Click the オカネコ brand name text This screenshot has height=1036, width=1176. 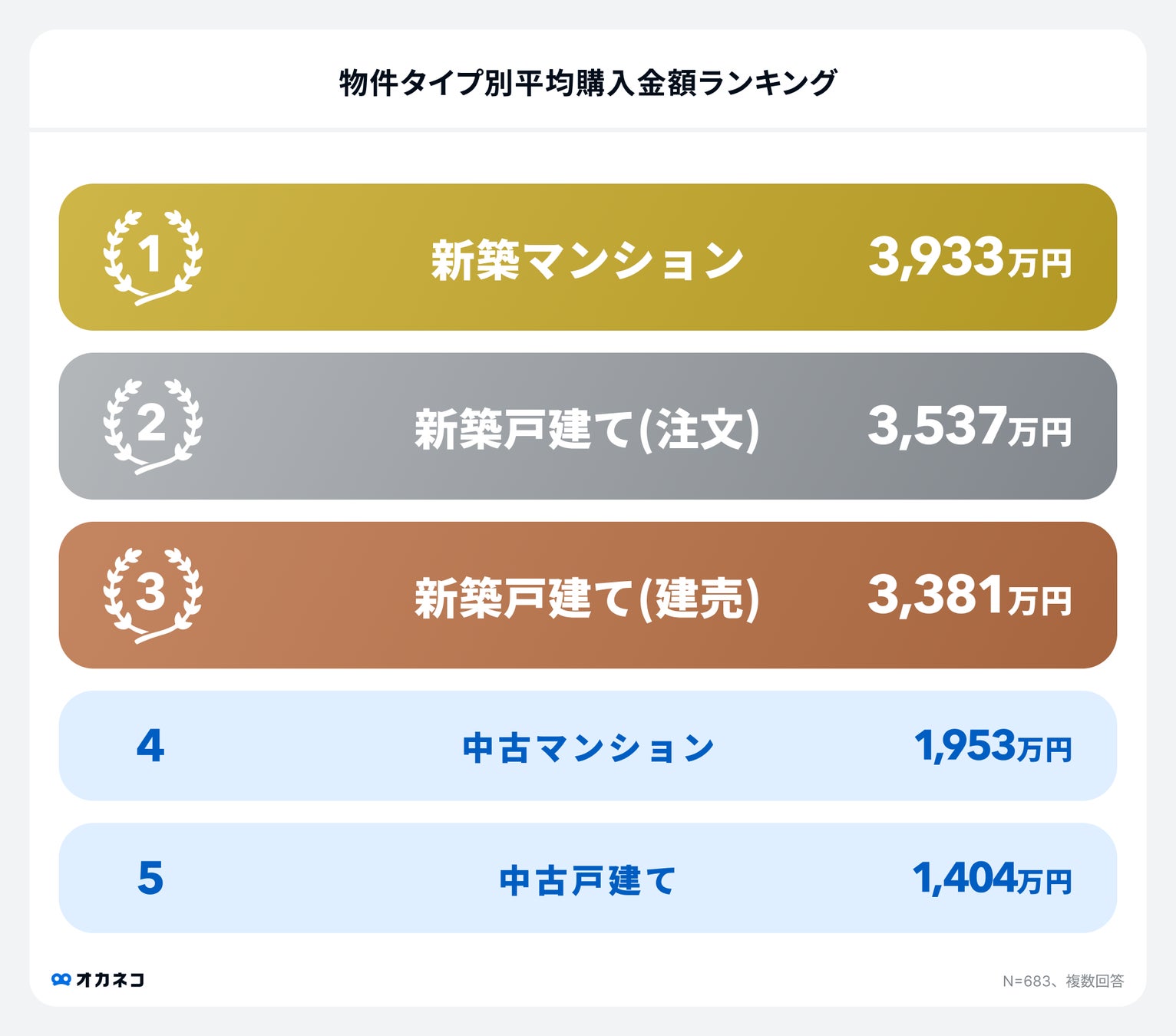point(110,980)
